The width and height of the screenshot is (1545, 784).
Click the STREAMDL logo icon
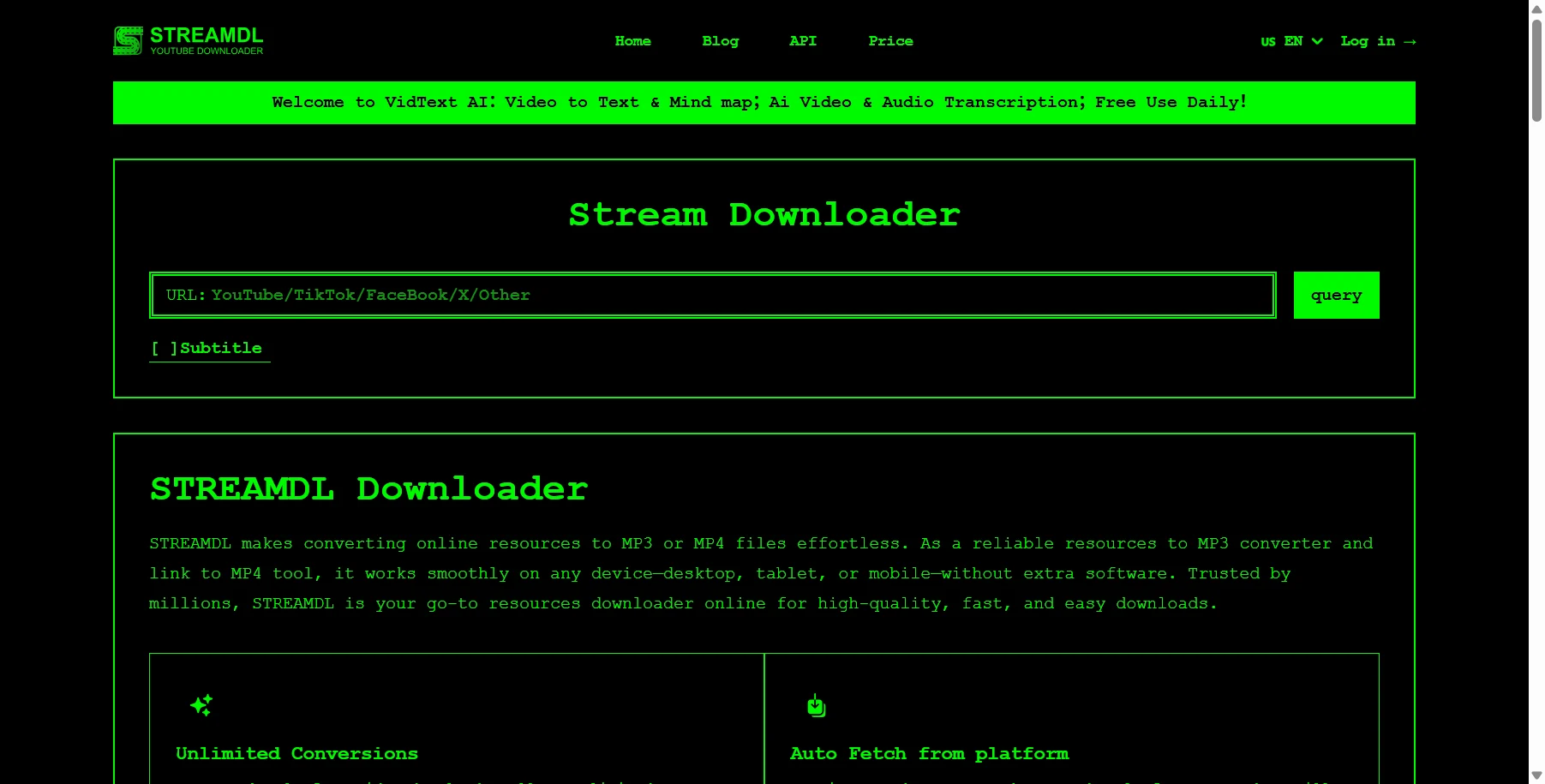pos(128,40)
